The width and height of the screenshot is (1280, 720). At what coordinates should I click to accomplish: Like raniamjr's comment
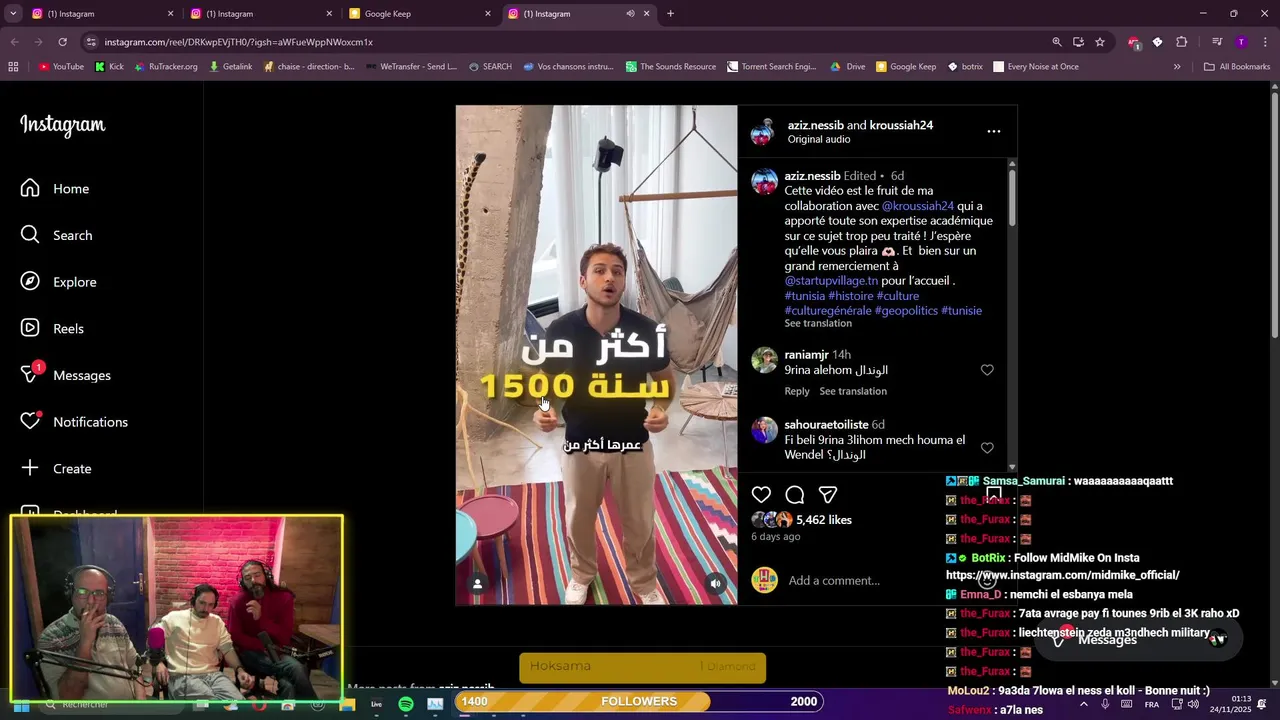pos(987,370)
